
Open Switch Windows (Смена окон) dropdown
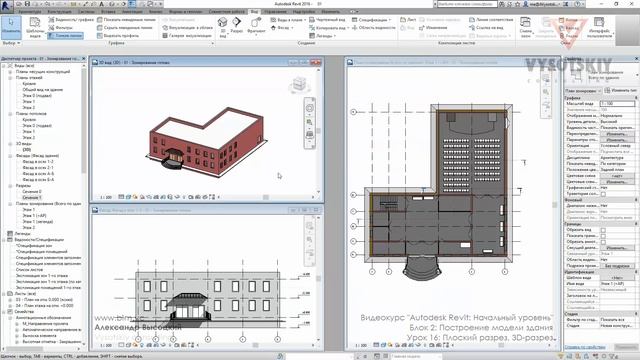pyautogui.click(x=526, y=28)
